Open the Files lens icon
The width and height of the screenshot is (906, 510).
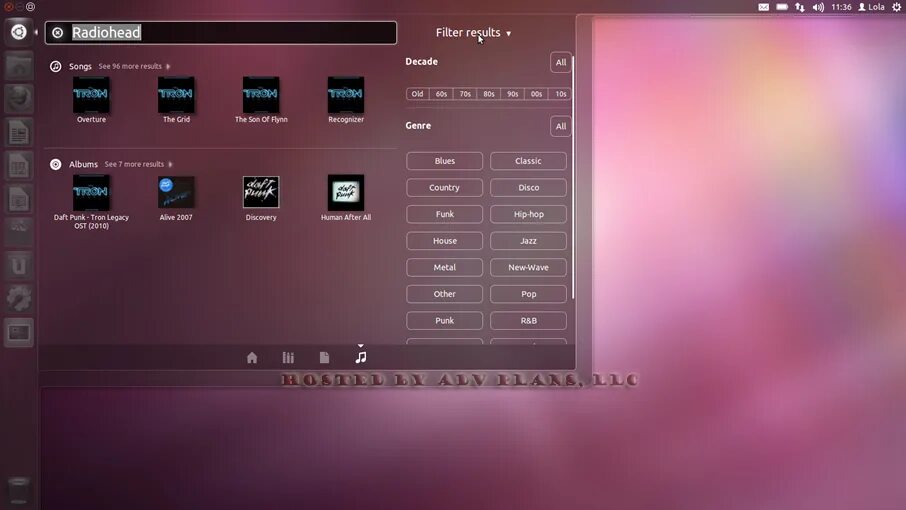[x=324, y=358]
